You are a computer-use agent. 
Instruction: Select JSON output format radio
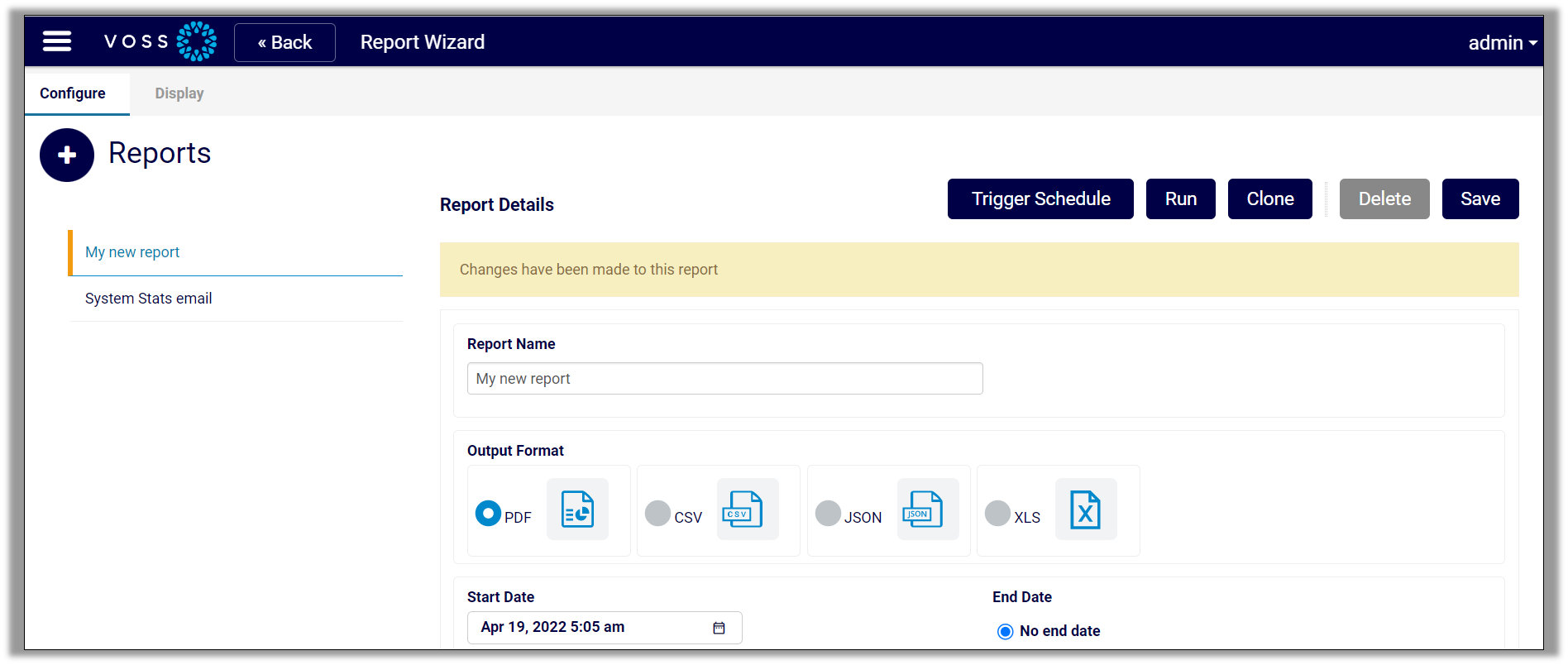(828, 513)
